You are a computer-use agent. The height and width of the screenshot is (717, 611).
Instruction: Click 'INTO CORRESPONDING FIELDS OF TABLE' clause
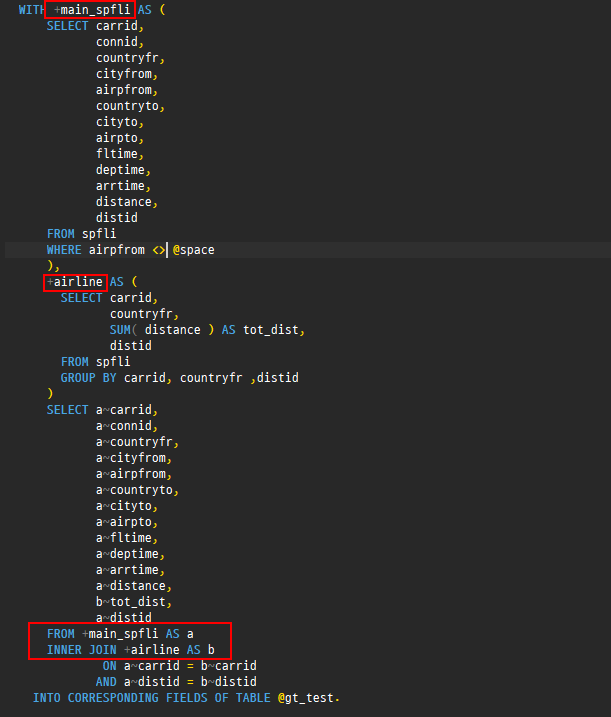coord(151,698)
